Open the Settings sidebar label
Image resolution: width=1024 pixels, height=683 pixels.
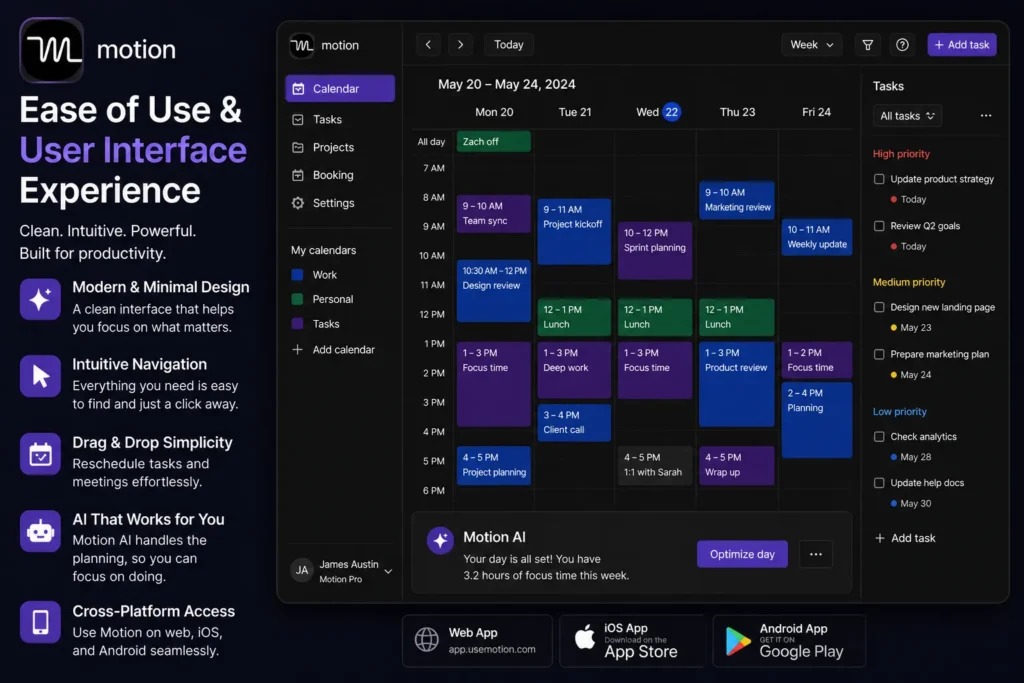click(333, 203)
